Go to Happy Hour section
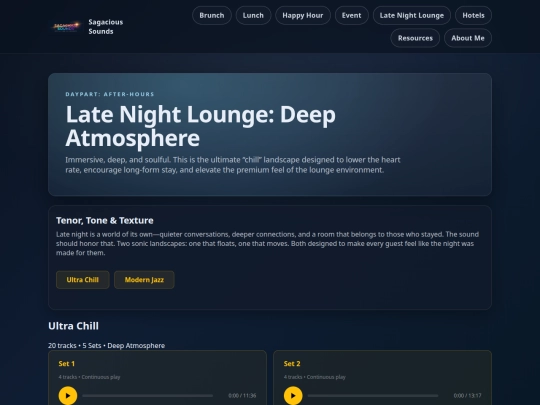 (x=303, y=15)
